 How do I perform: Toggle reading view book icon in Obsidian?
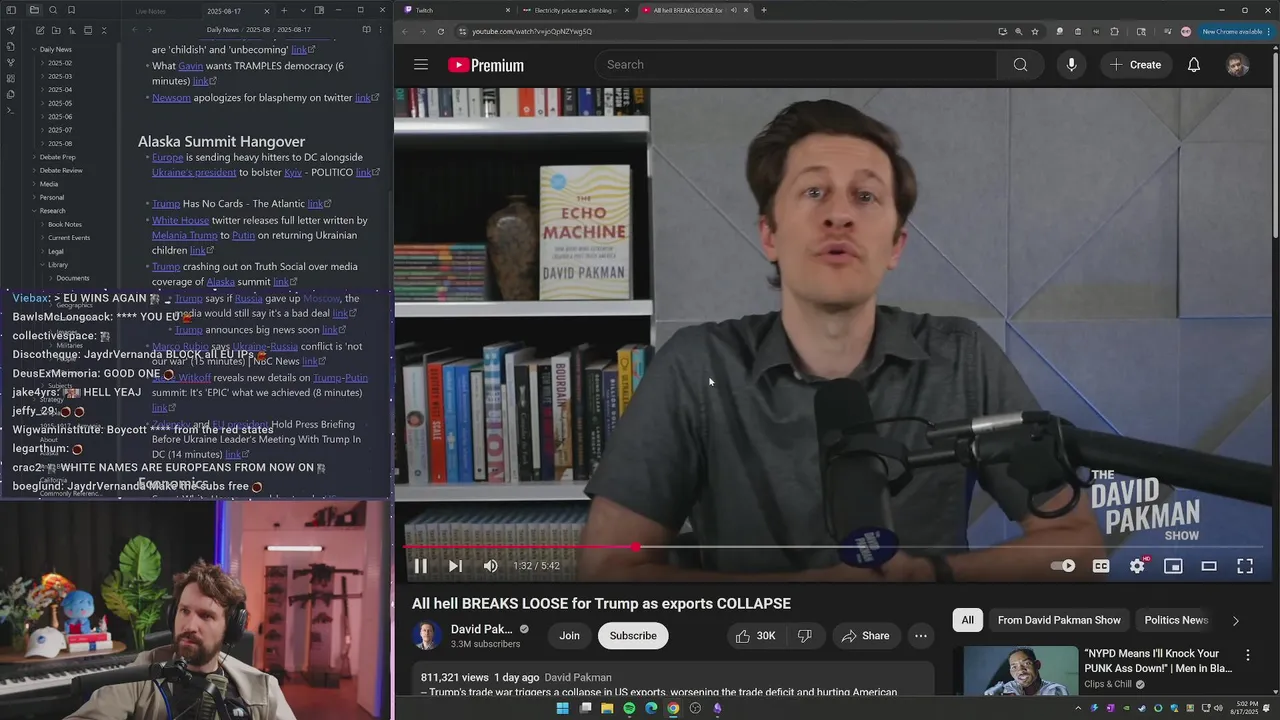[366, 30]
